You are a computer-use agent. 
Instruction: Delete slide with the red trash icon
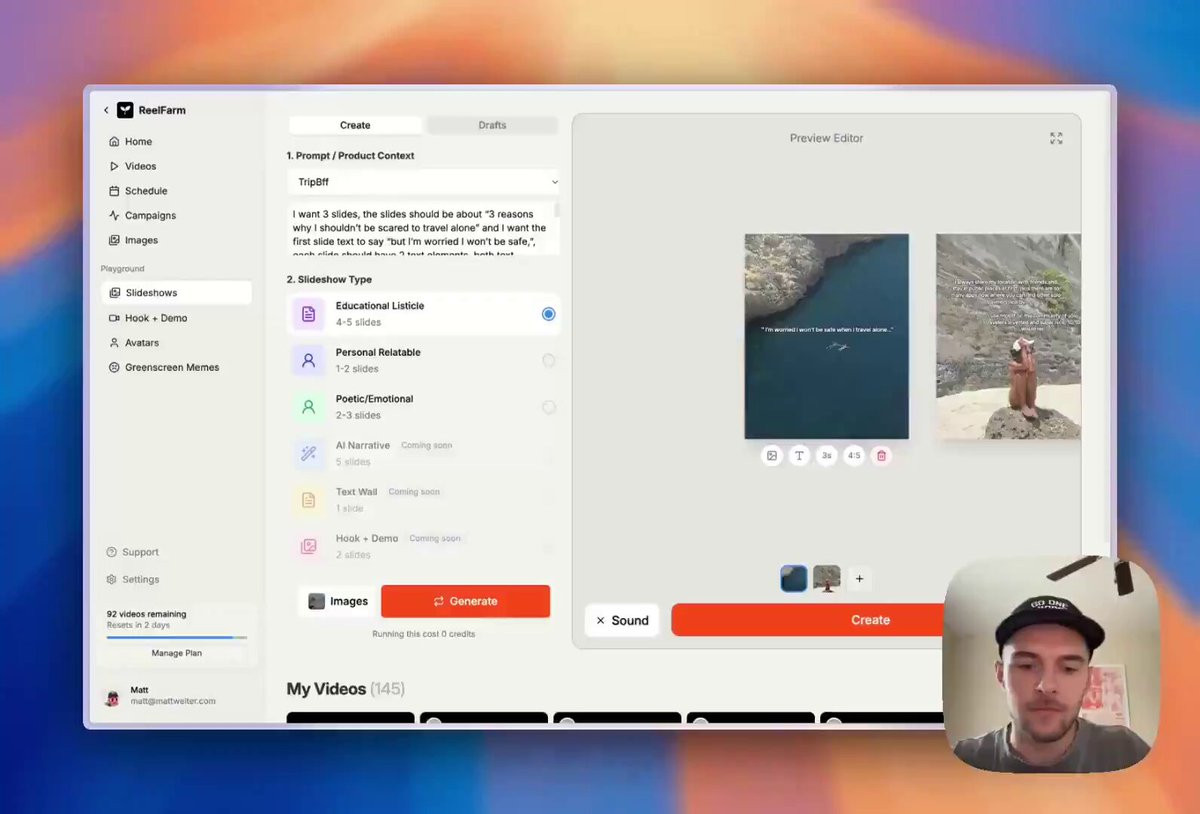point(881,455)
